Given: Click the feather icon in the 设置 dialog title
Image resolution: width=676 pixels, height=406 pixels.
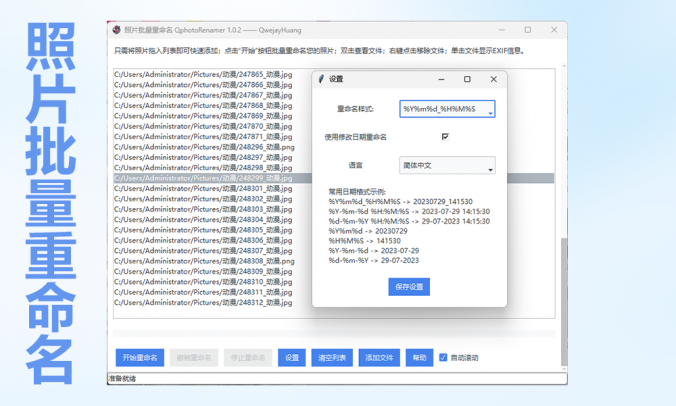Looking at the screenshot, I should 321,79.
